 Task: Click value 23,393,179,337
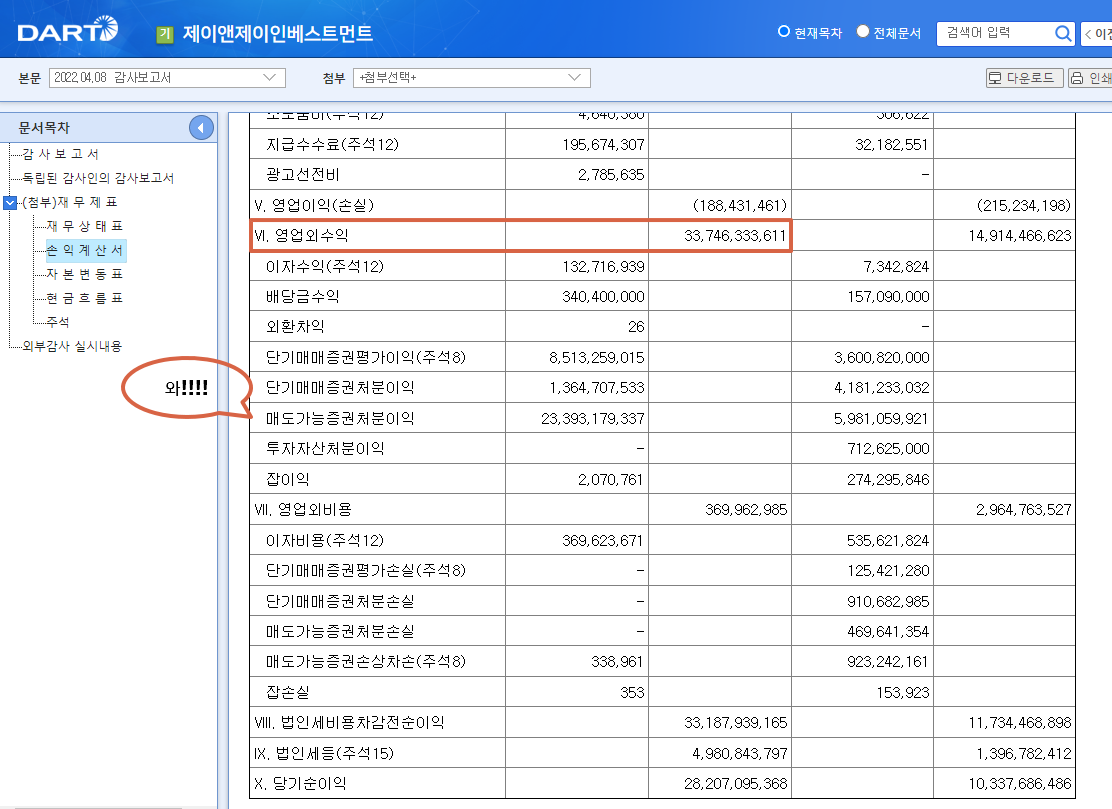593,418
